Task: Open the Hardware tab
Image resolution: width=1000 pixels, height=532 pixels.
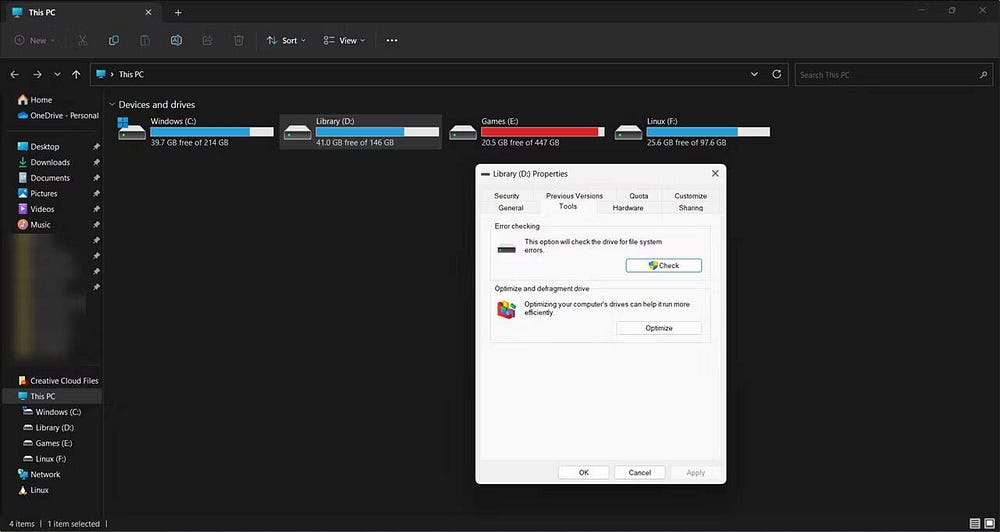Action: pos(628,207)
